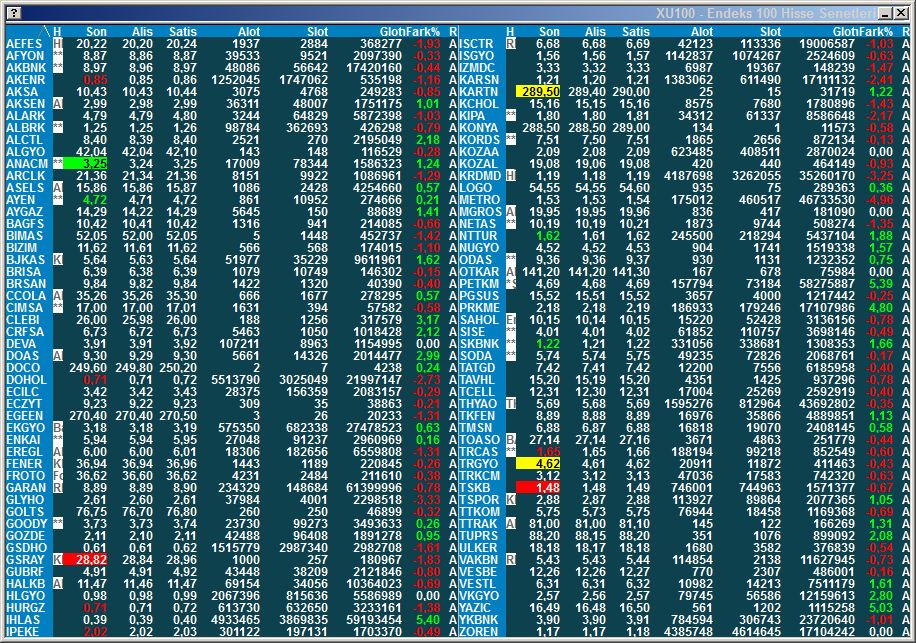Select the AEFES ticker row
916x643 pixels.
(232, 44)
